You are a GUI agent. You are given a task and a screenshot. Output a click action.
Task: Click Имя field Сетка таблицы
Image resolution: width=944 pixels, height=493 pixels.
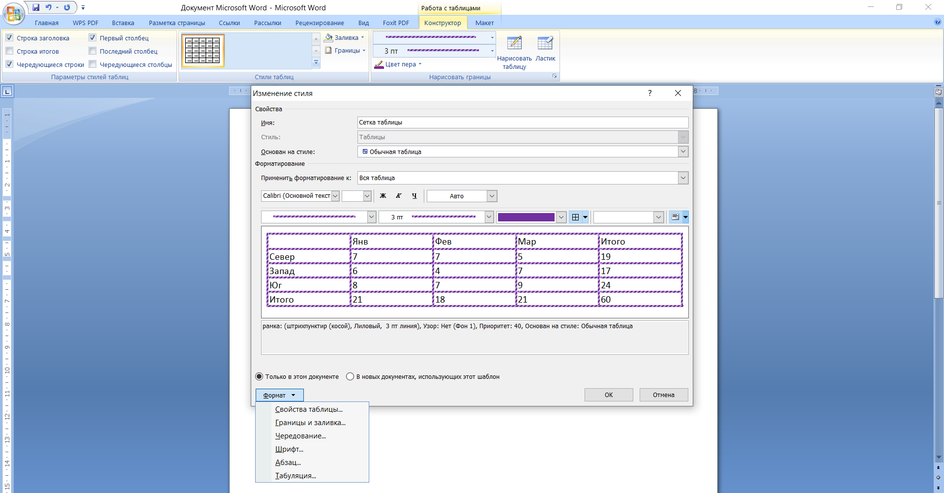523,122
